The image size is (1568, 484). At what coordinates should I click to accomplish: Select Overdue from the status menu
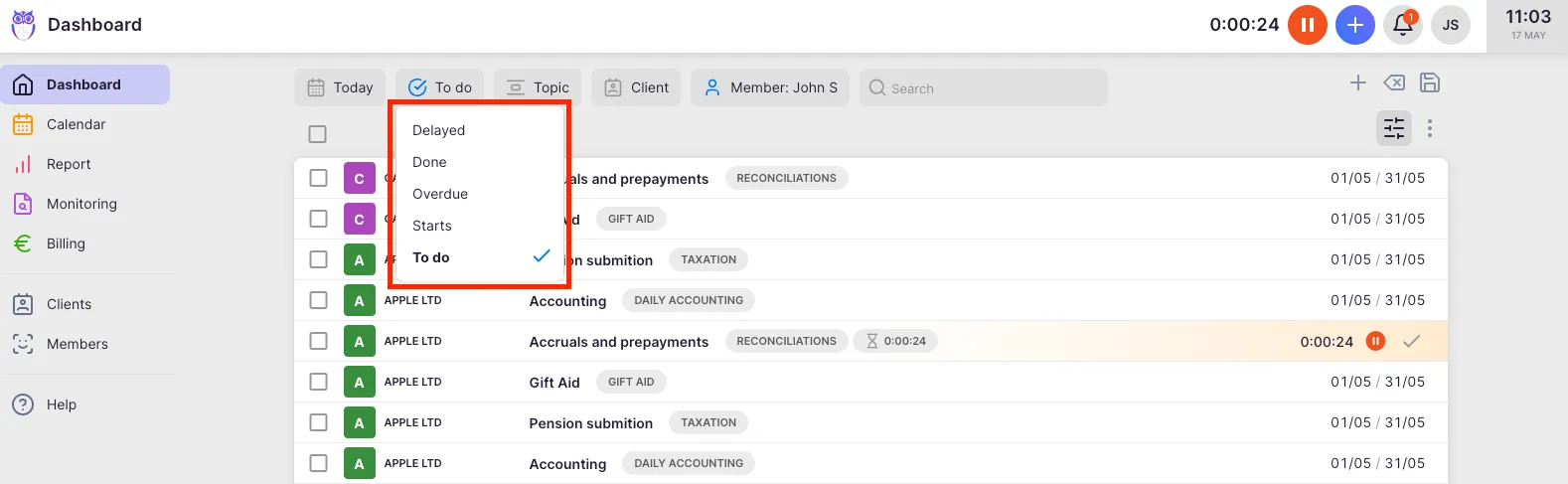click(440, 194)
